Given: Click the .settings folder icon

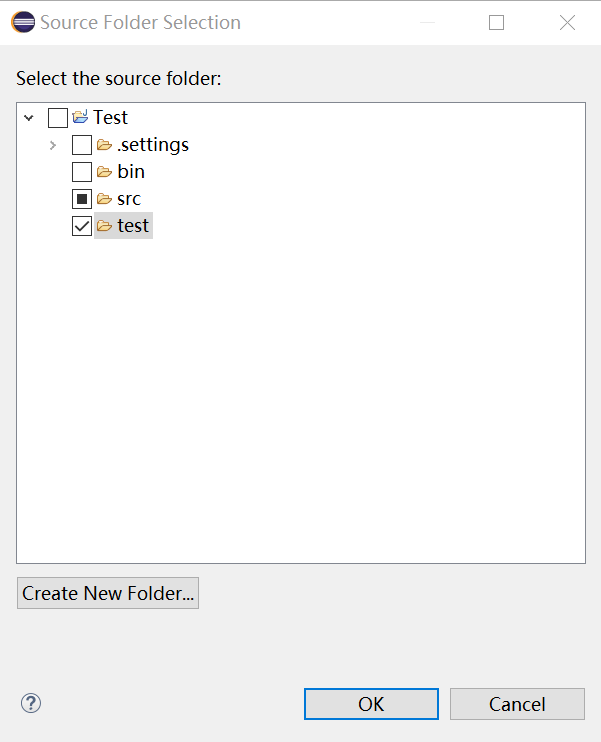Looking at the screenshot, I should pos(104,145).
